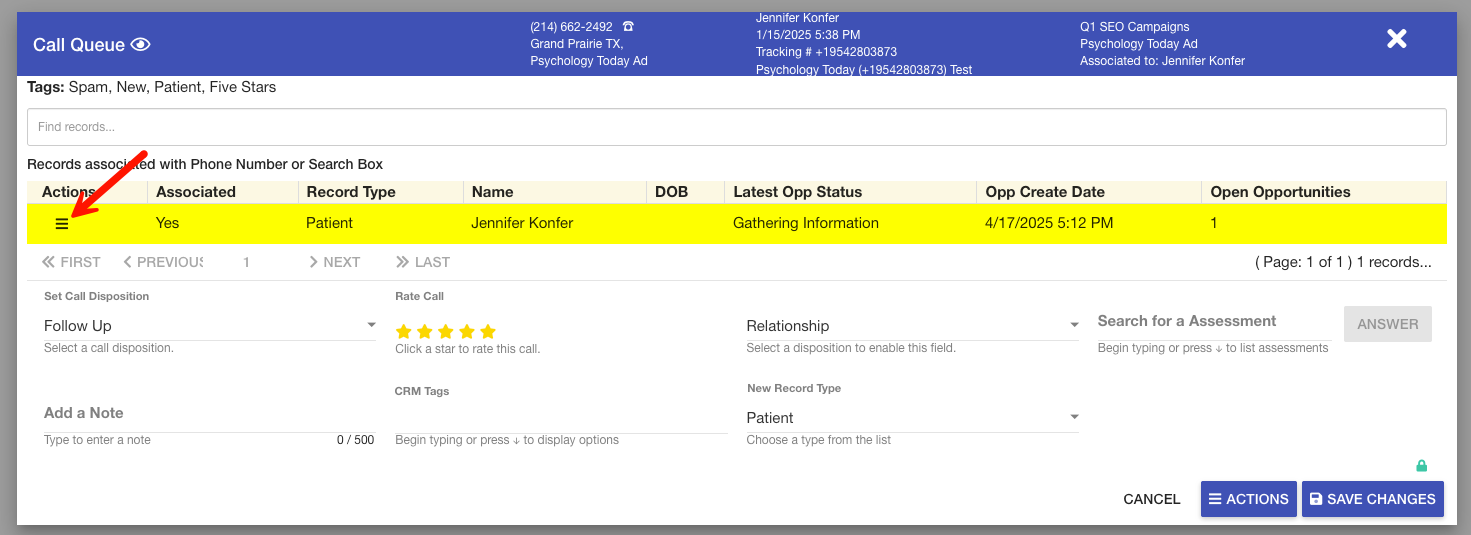1471x535 pixels.
Task: Click the green lock icon
Action: [x=1421, y=466]
